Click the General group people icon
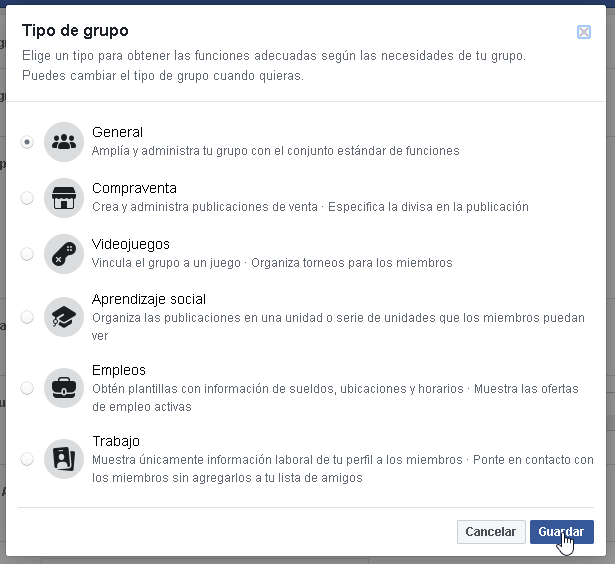Viewport: 615px width, 564px height. click(64, 142)
